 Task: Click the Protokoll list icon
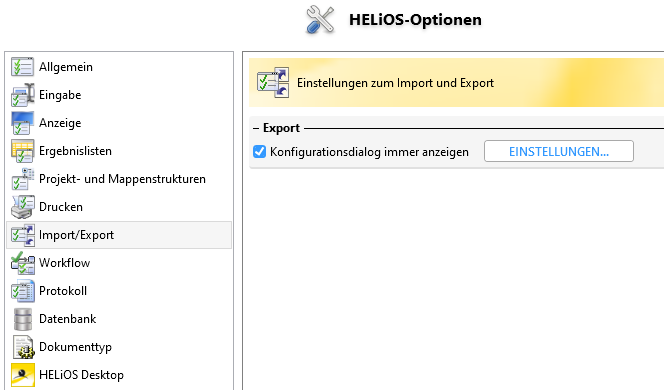point(22,291)
